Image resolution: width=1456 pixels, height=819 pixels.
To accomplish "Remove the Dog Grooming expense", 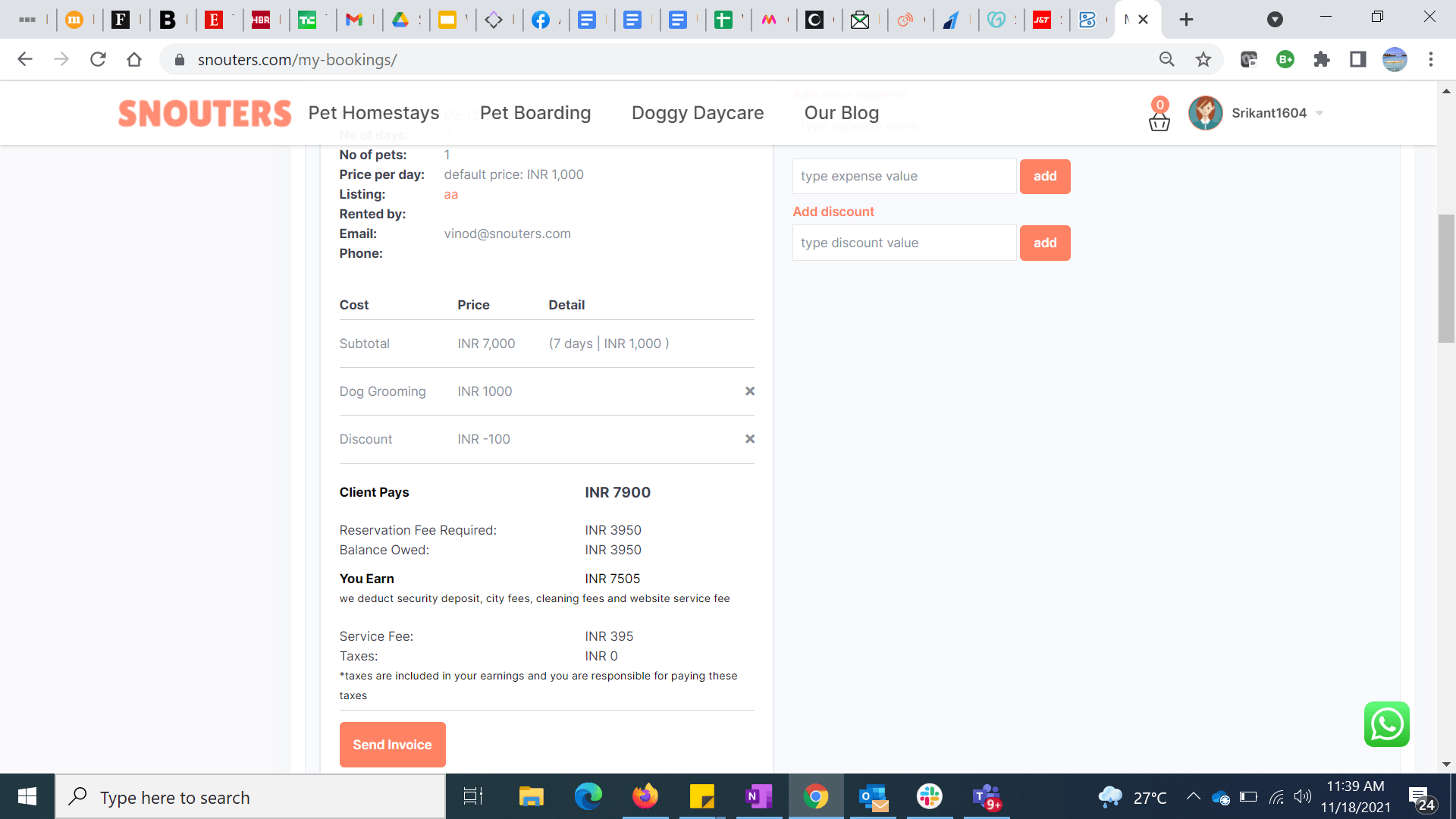I will pyautogui.click(x=750, y=391).
